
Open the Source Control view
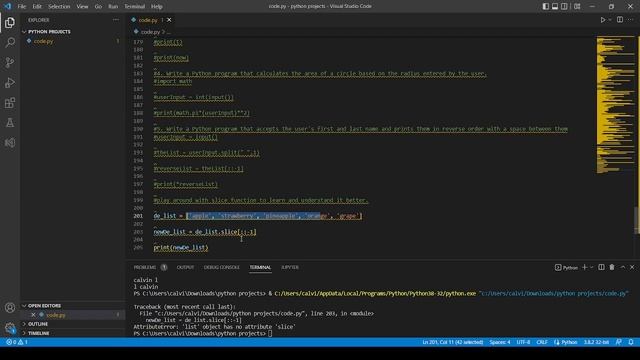click(x=10, y=62)
